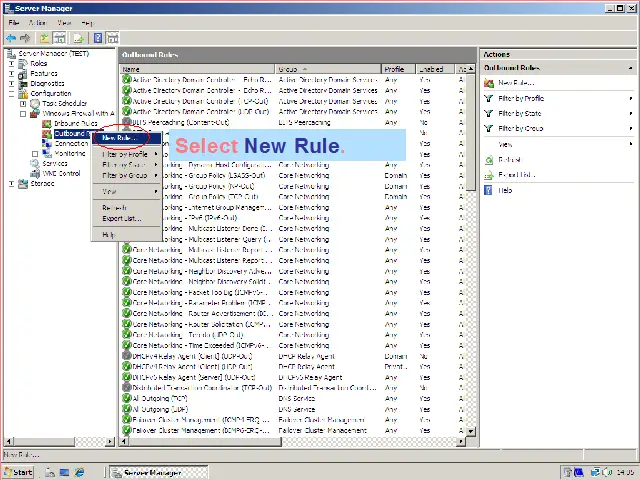Open the View context submenu
Viewport: 640px width, 480px height.
[127, 191]
